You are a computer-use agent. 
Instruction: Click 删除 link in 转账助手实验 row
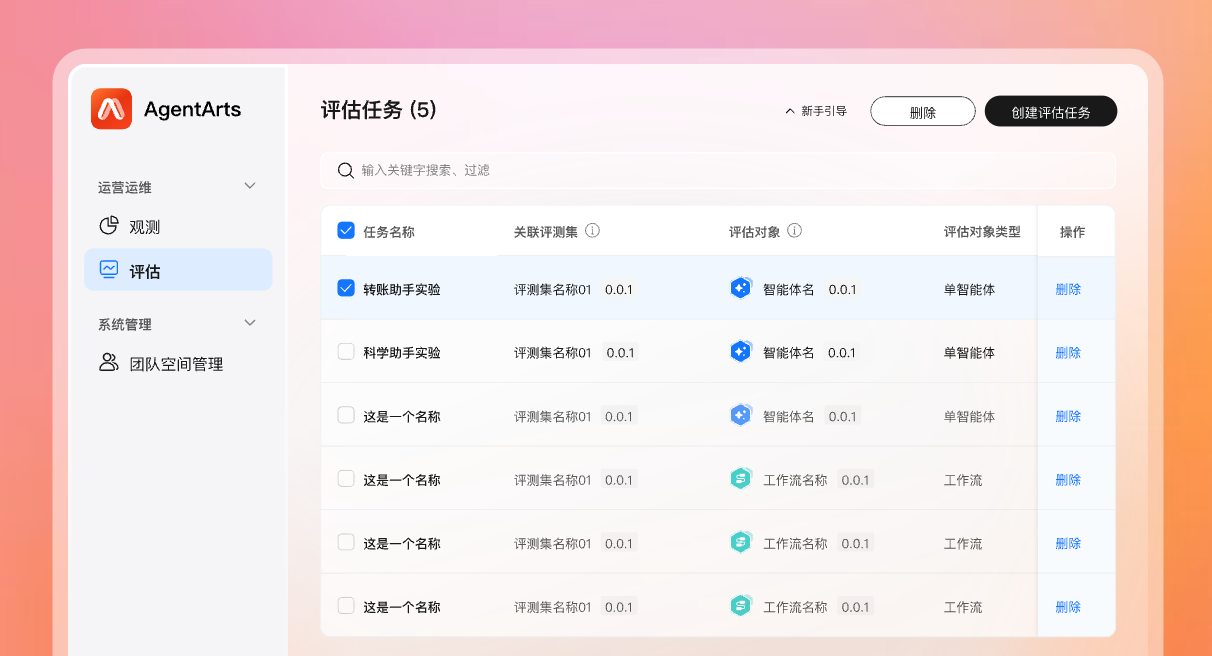click(1068, 289)
